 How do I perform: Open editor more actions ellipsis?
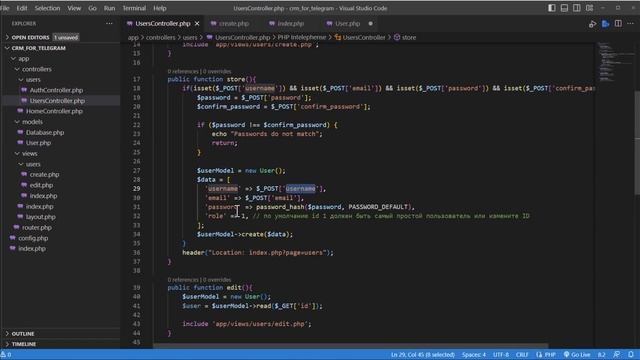click(631, 24)
